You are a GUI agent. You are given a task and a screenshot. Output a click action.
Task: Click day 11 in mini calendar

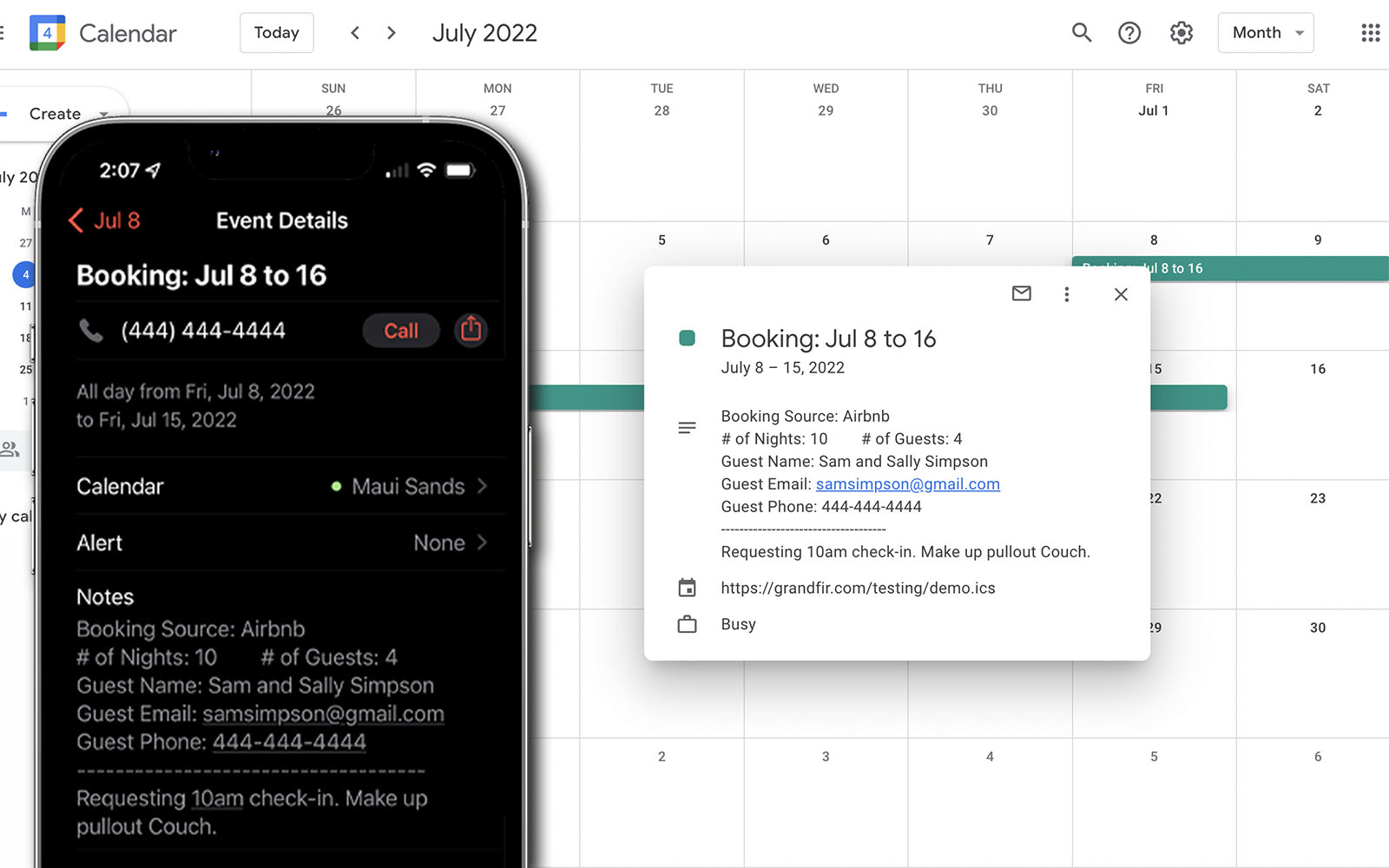25,306
